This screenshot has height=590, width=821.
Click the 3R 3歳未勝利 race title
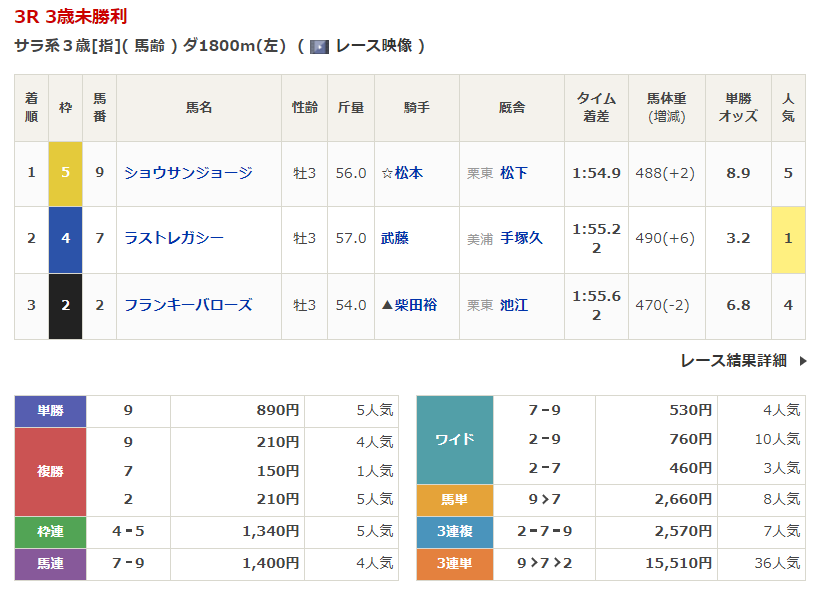tap(71, 17)
